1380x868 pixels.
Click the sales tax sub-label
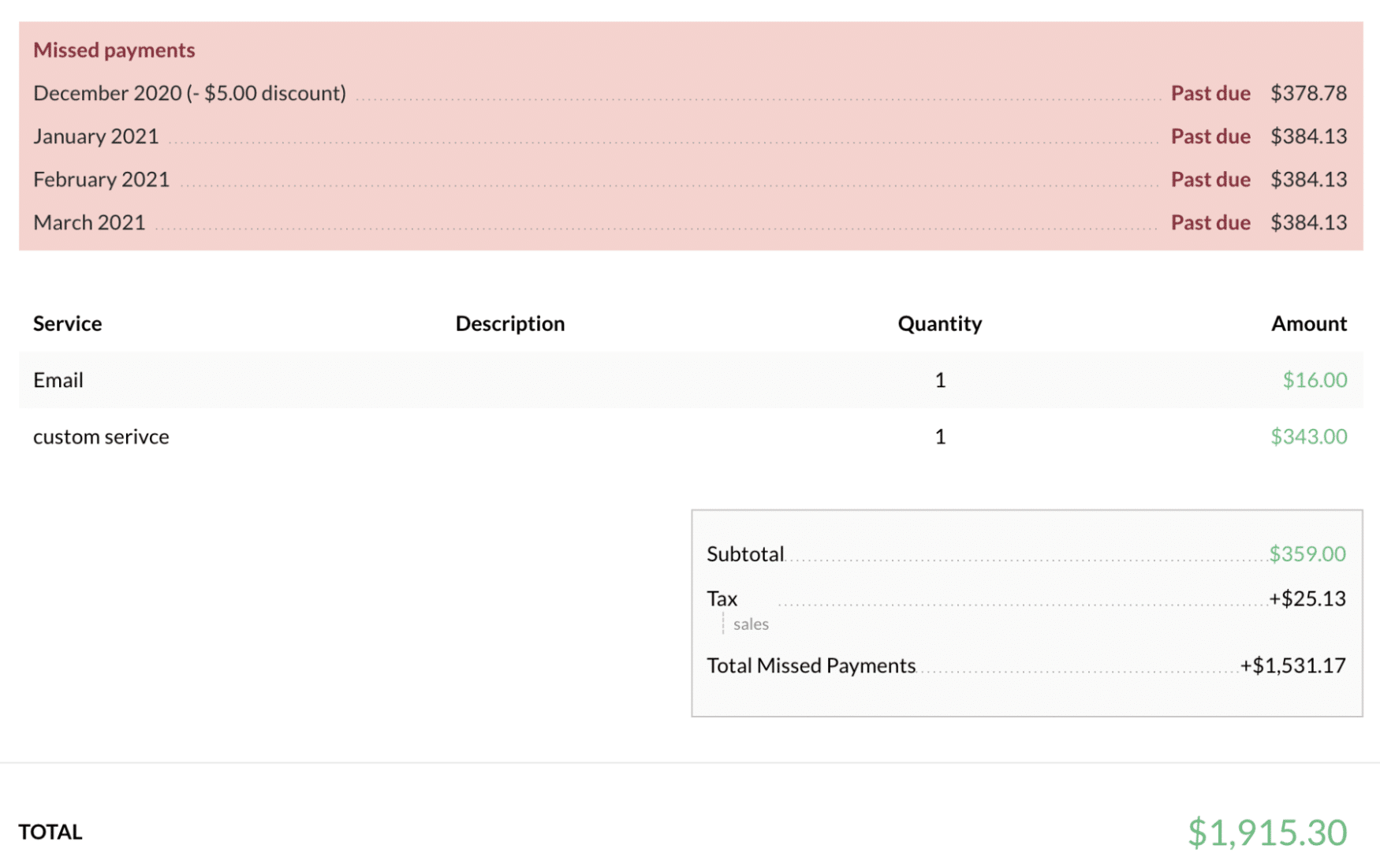click(x=750, y=624)
